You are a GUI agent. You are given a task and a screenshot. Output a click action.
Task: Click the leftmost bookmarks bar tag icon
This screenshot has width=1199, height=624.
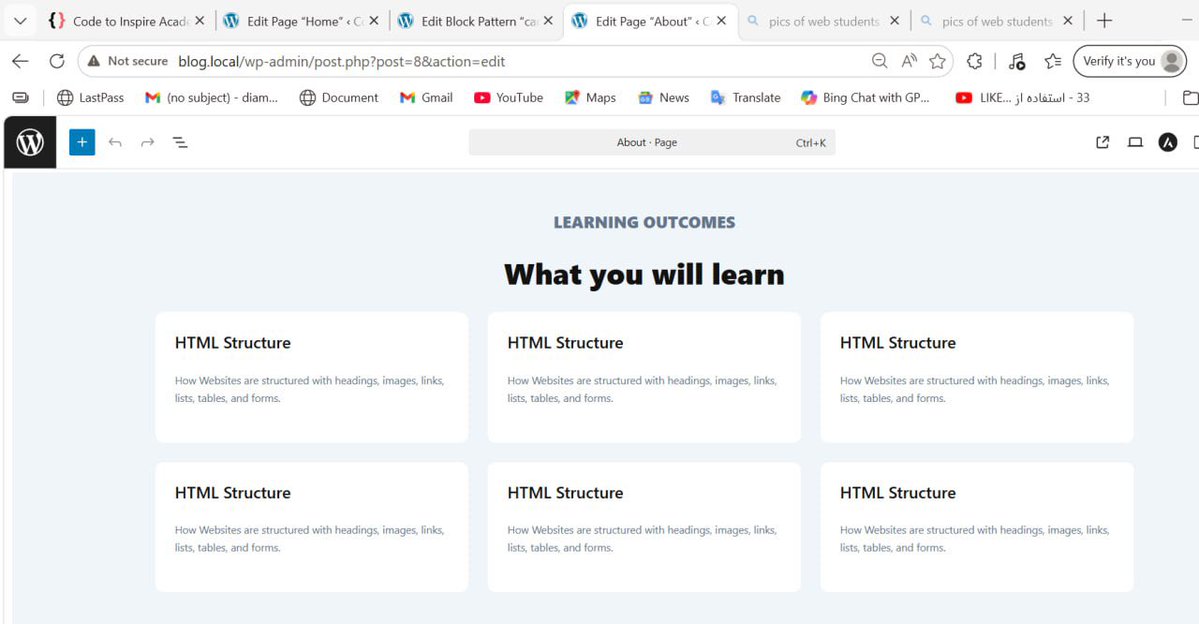[x=21, y=97]
